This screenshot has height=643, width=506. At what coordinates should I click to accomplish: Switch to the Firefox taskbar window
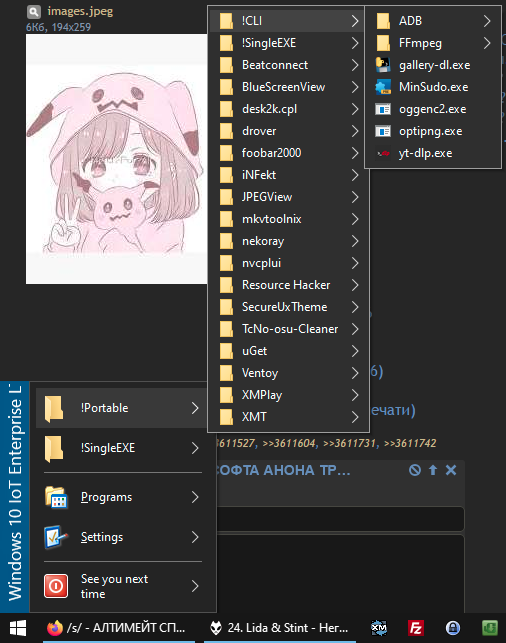(x=119, y=628)
